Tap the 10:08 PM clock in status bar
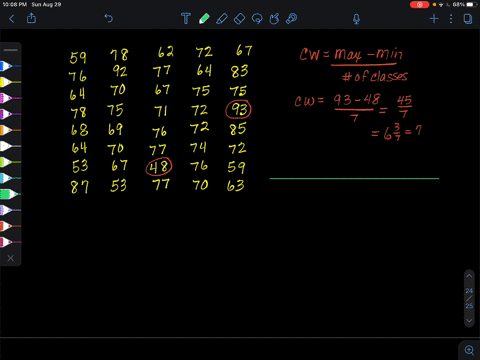Viewport: 480px width, 360px height. [14, 5]
